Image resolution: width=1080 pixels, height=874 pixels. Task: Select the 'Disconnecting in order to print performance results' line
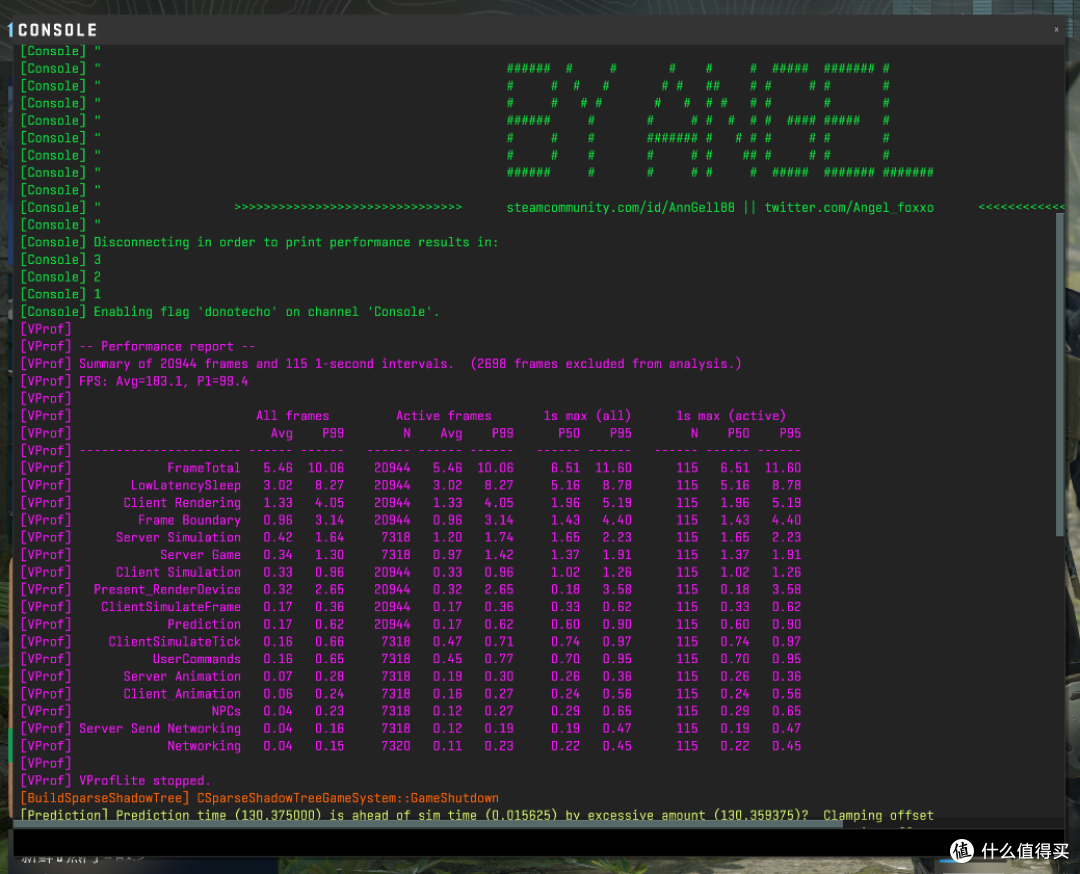coord(259,242)
